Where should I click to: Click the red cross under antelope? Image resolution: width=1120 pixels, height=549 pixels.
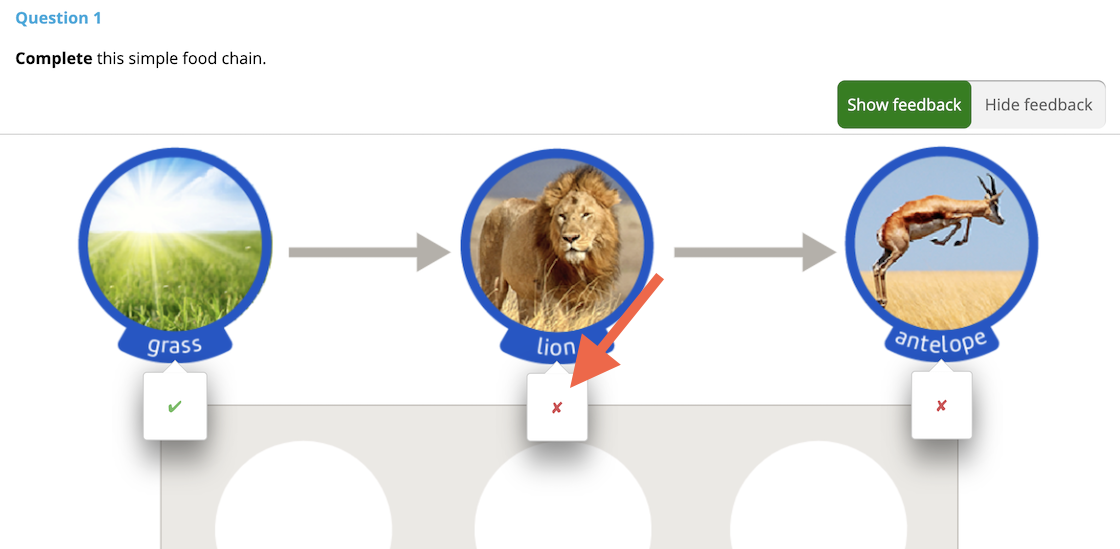(941, 406)
